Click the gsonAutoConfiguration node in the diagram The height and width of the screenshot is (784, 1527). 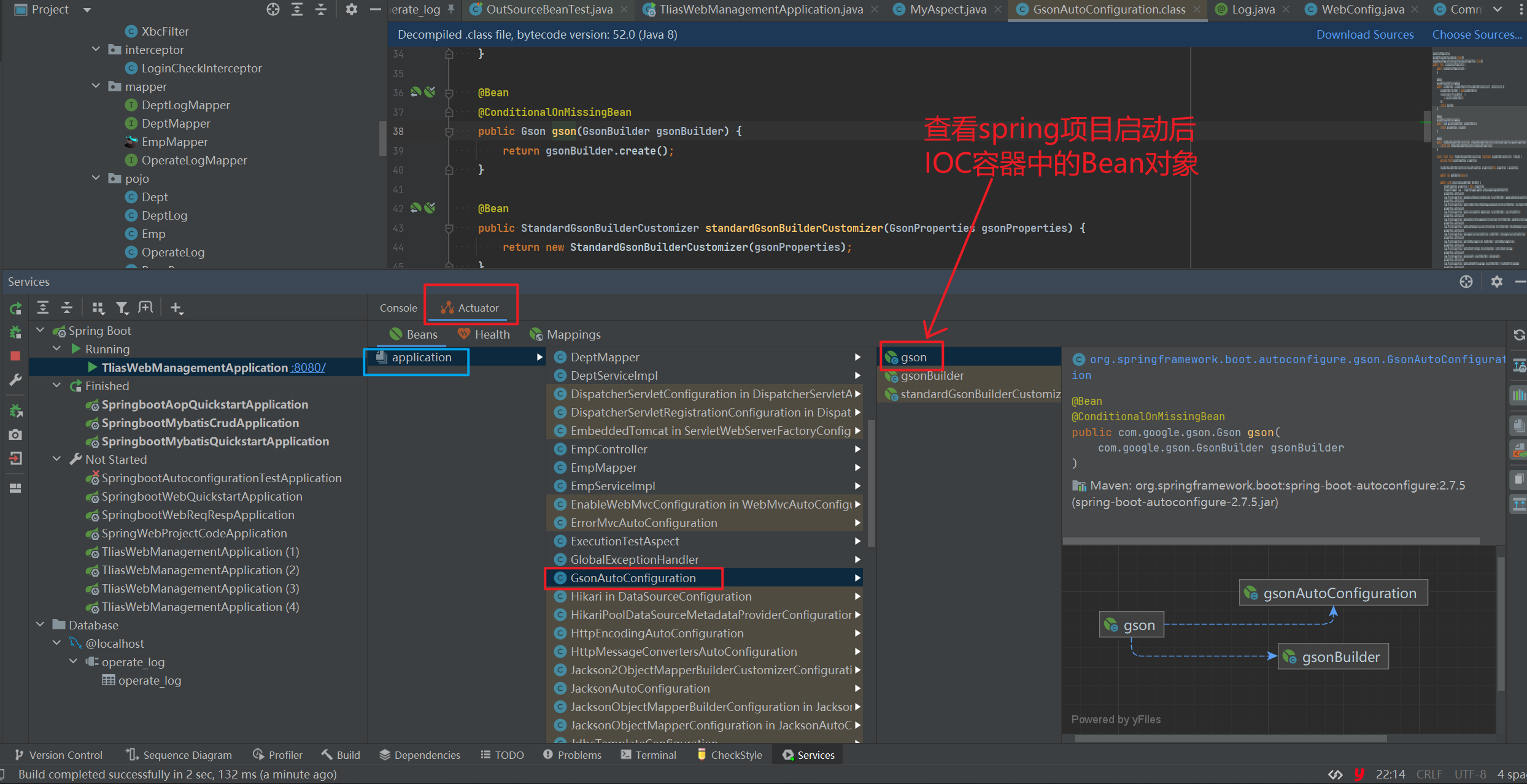1332,593
